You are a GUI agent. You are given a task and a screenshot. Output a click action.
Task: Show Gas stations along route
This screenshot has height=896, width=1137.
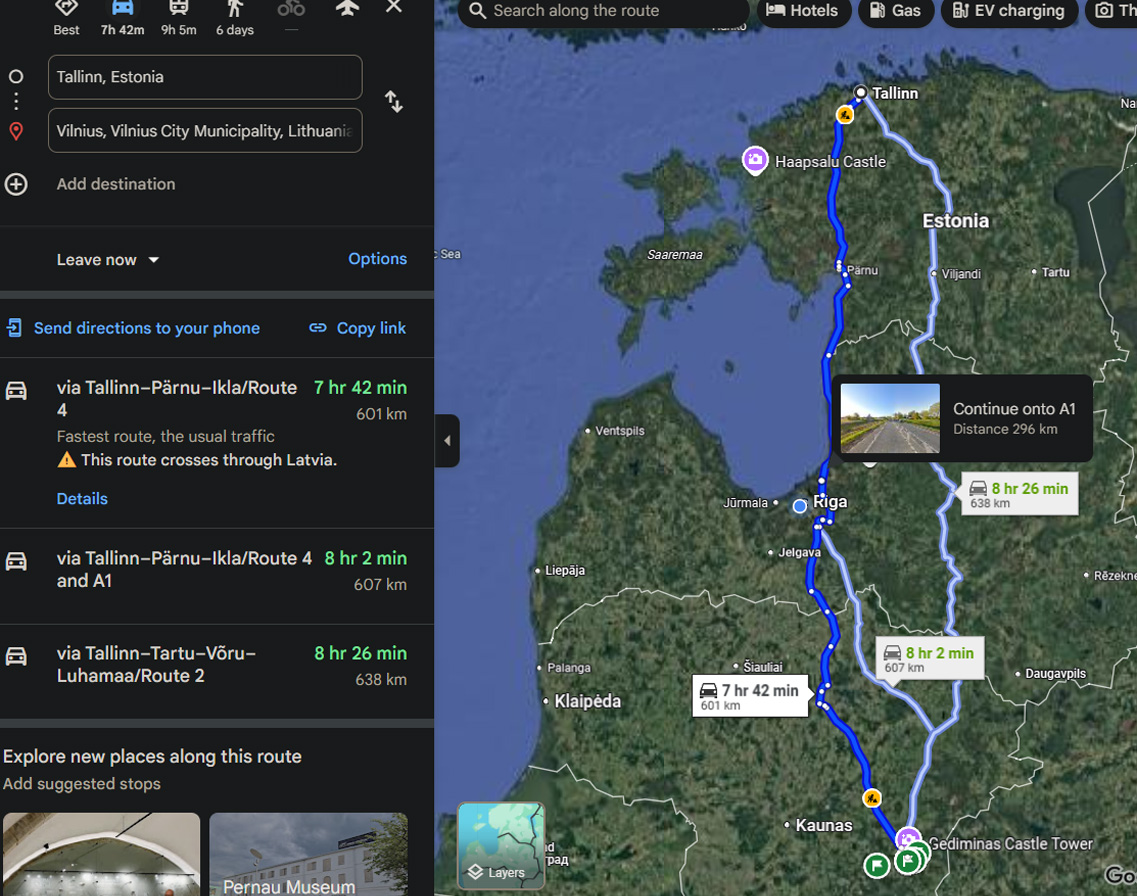pos(895,11)
